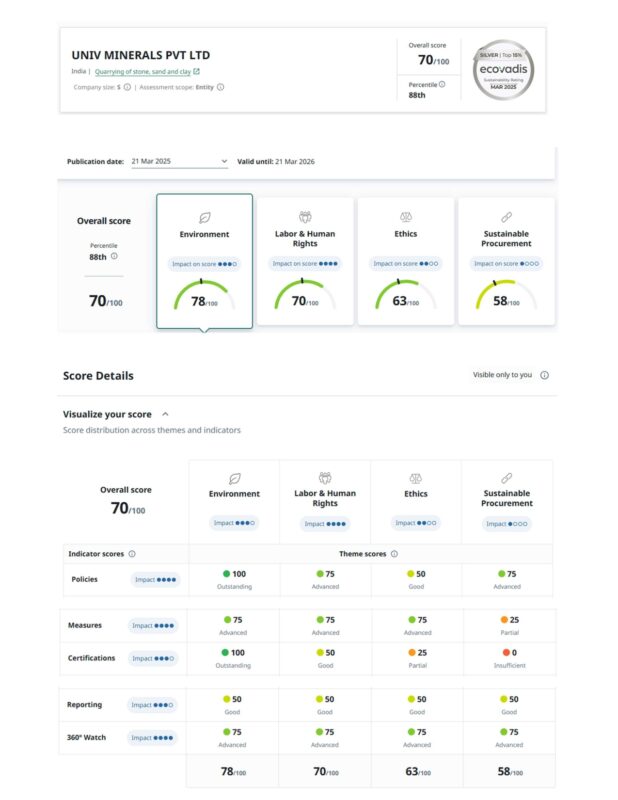Click the scales icon on the Ethics score card
This screenshot has width=618, height=800.
[x=406, y=216]
